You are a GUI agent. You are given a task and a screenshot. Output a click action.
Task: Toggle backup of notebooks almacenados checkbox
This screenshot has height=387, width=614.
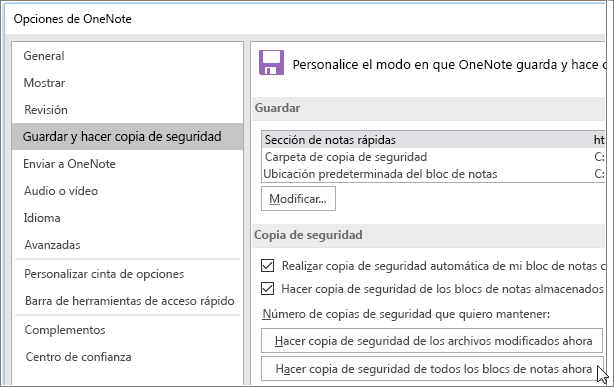tap(267, 289)
